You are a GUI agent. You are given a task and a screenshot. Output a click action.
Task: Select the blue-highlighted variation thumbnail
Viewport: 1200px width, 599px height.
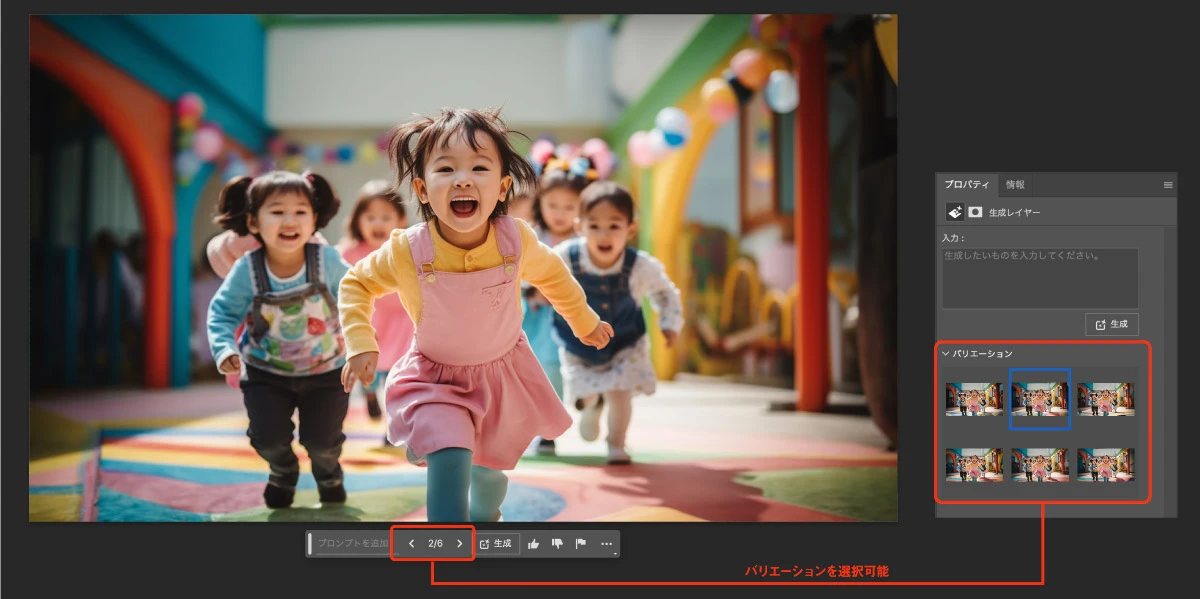[1042, 401]
